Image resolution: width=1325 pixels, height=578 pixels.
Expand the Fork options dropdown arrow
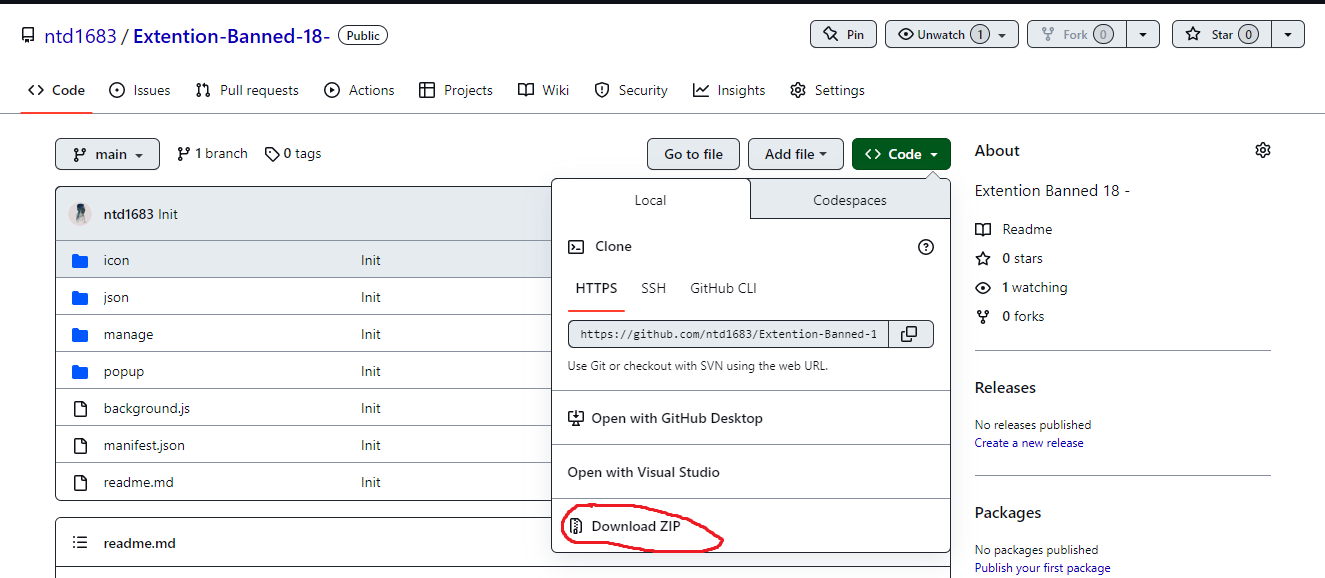pos(1143,34)
